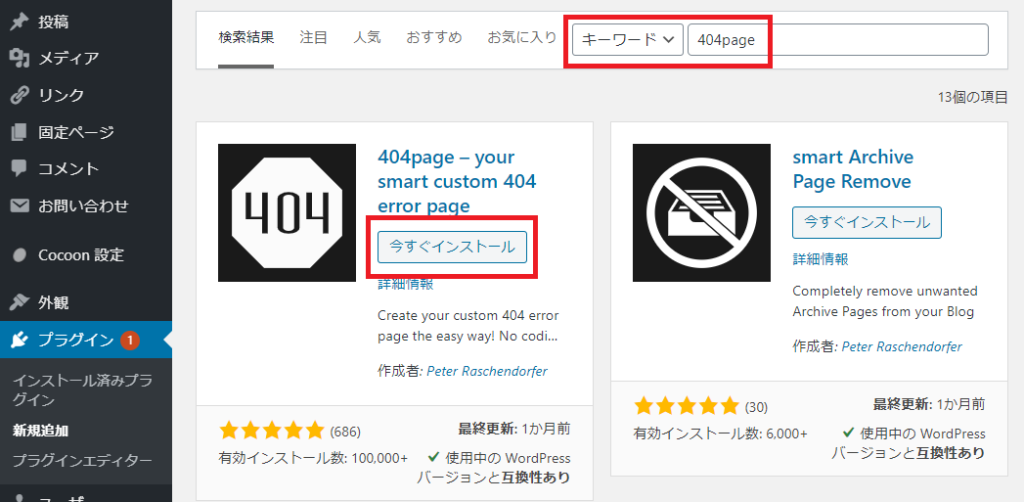Click author Peter Raschendorfer on smart Archive card

[902, 347]
